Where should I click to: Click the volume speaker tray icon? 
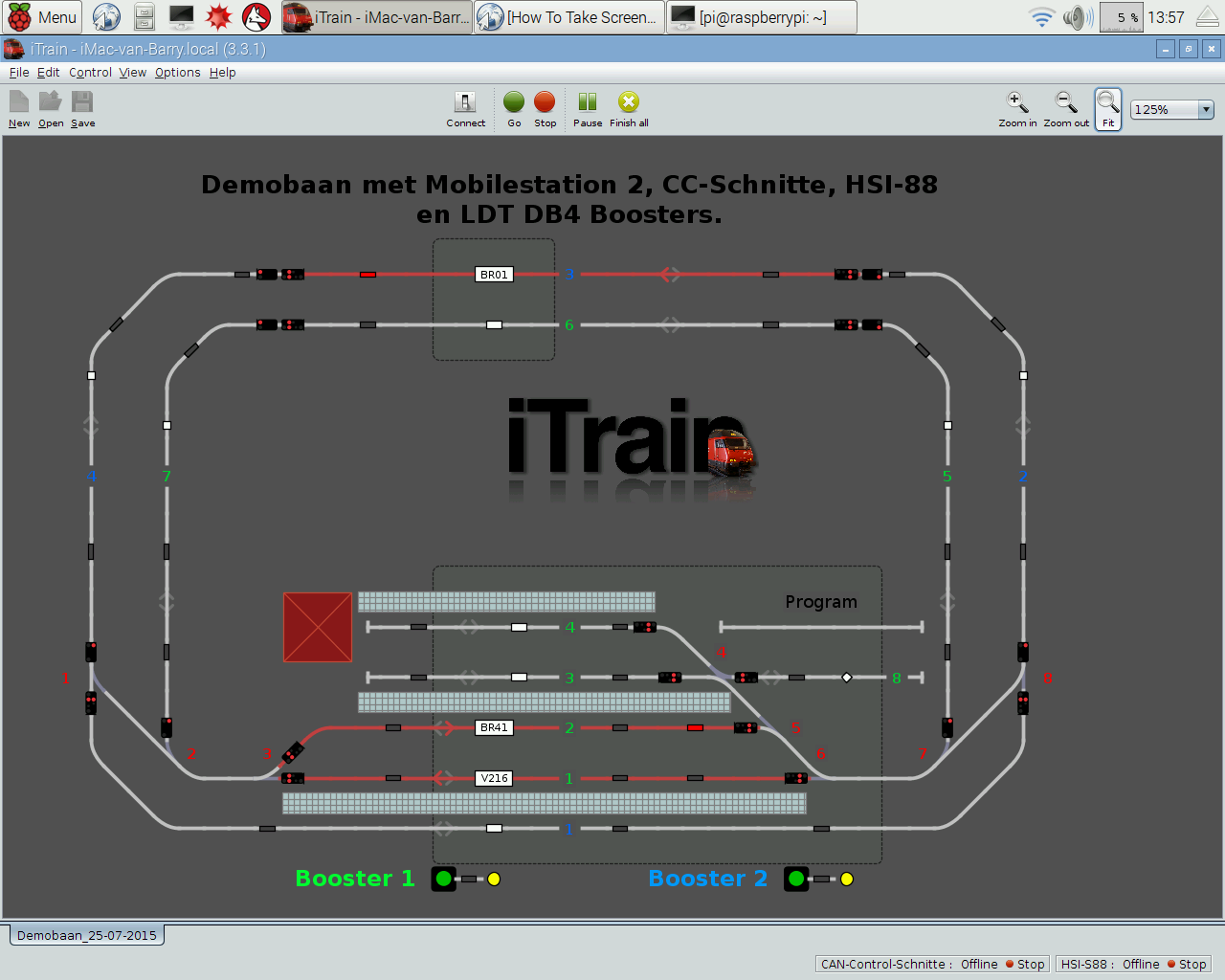[x=1078, y=17]
